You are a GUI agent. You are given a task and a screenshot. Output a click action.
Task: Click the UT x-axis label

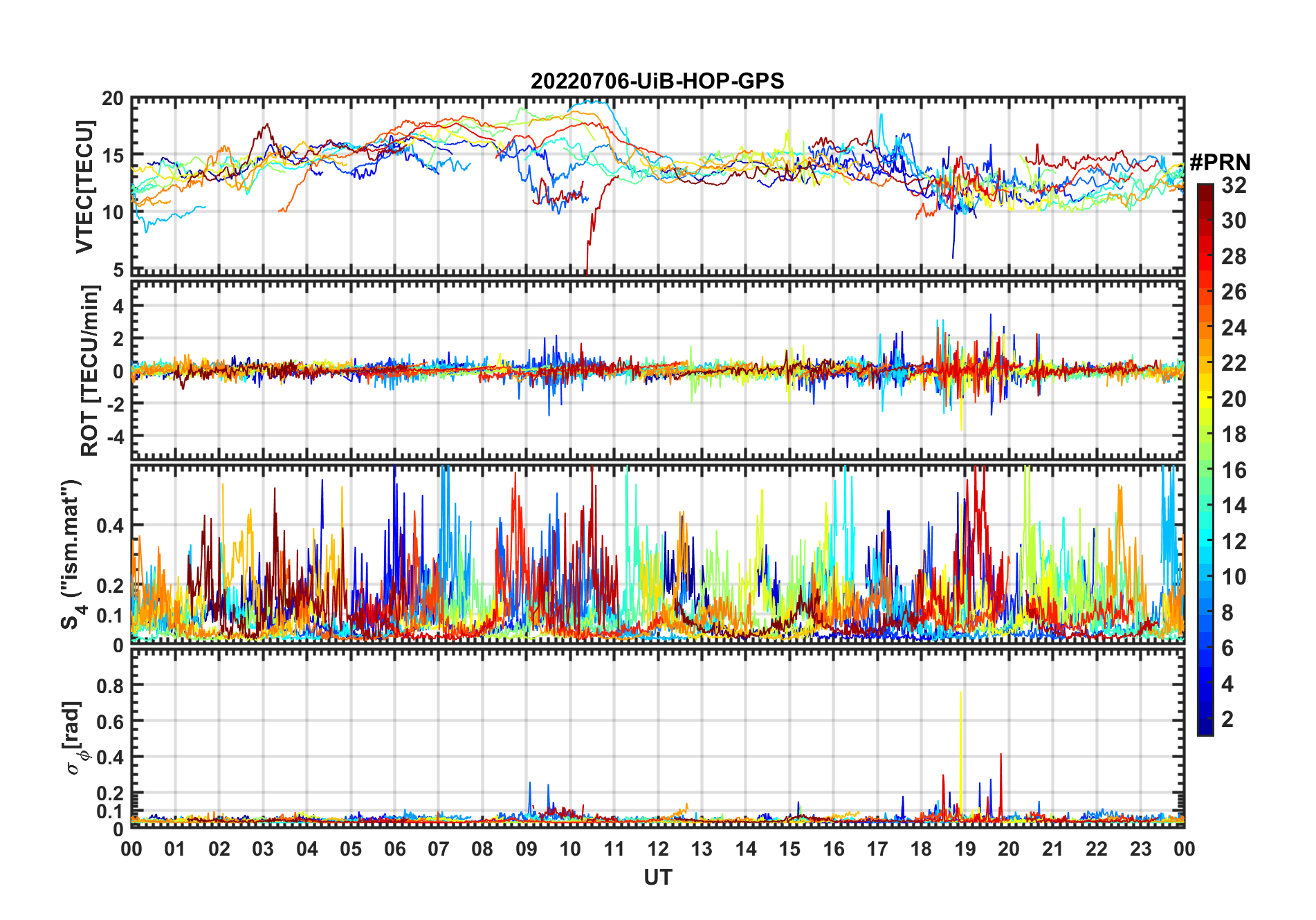tap(657, 877)
